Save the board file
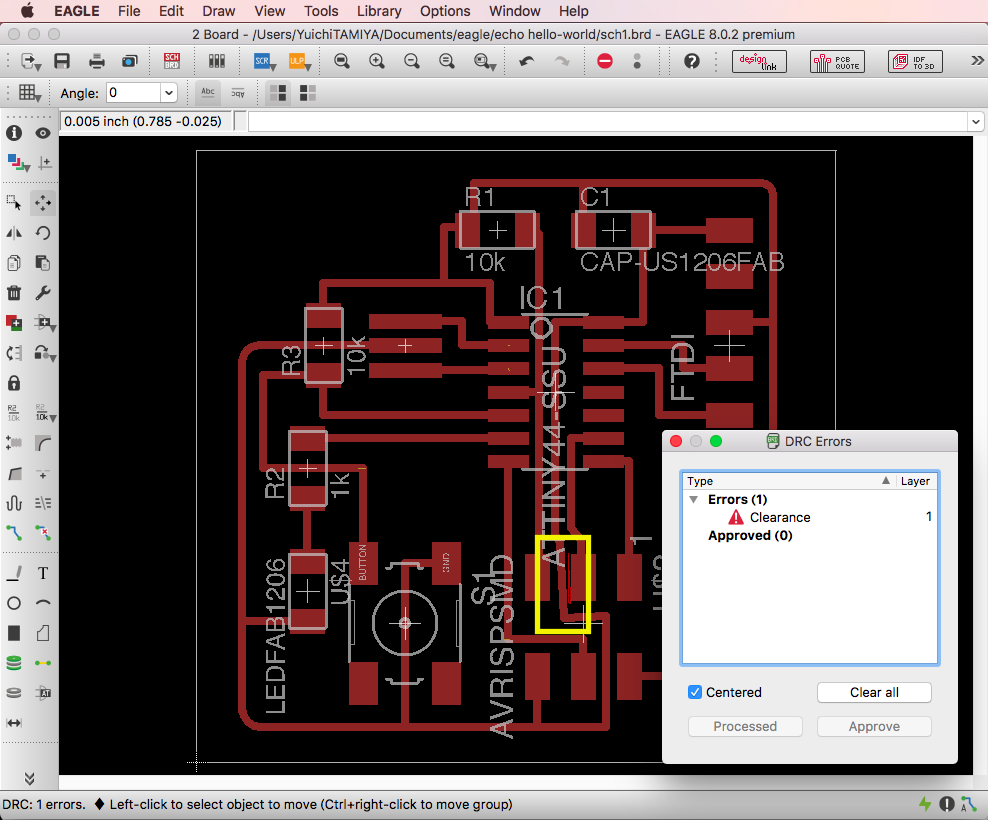The height and width of the screenshot is (820, 988). [x=62, y=61]
